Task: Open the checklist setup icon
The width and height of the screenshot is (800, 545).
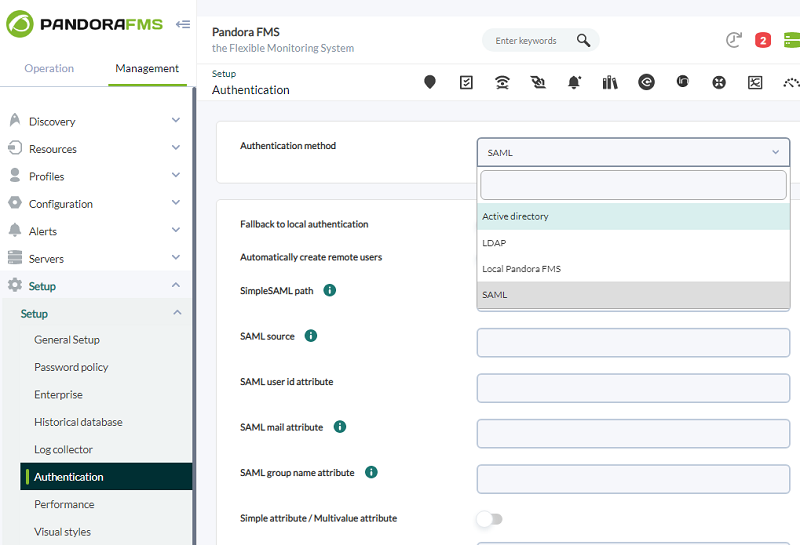Action: click(x=466, y=82)
